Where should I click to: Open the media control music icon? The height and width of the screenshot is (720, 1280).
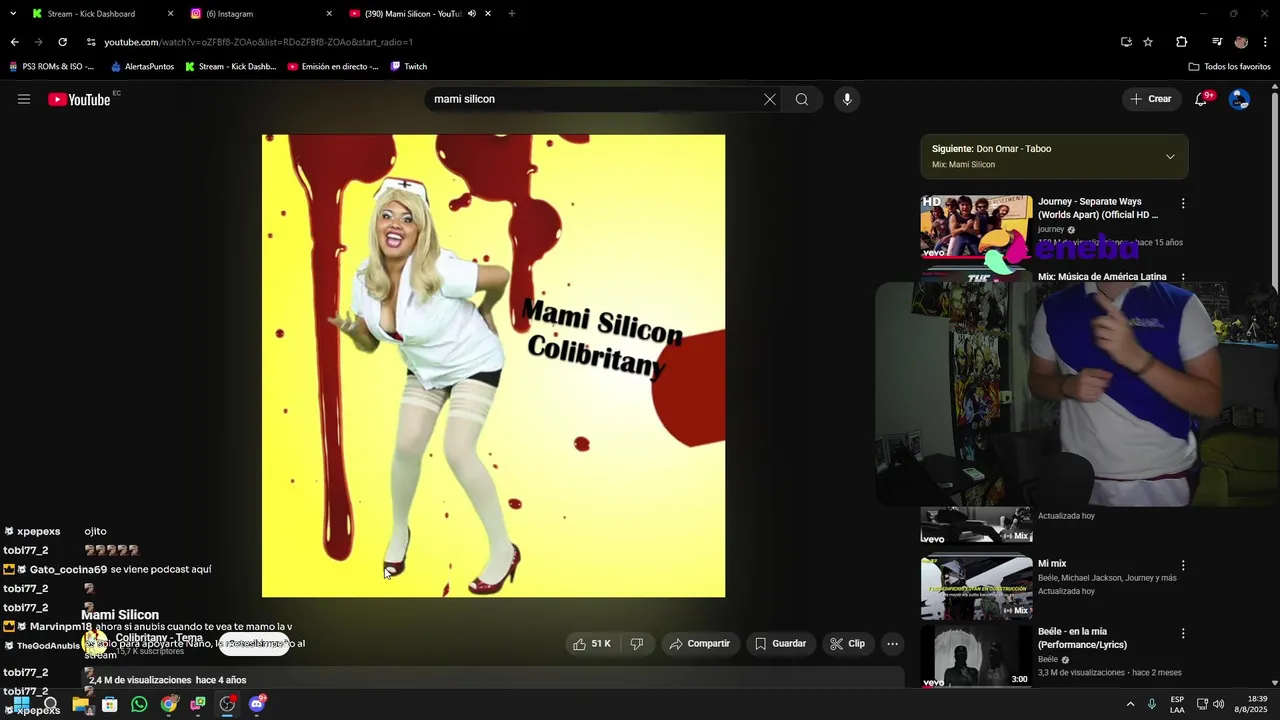(1217, 42)
